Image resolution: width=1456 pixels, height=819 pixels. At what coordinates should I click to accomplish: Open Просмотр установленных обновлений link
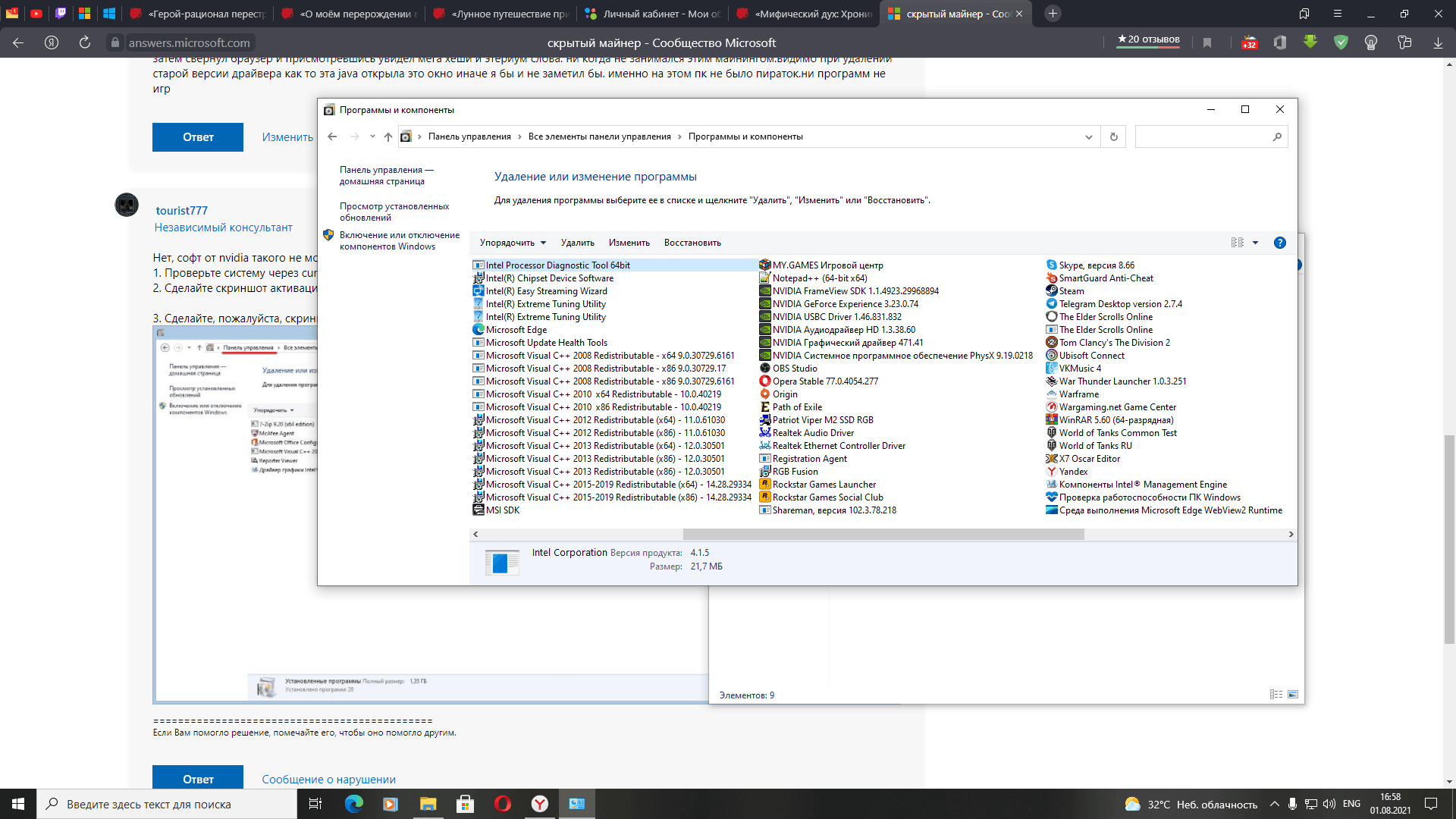[394, 212]
